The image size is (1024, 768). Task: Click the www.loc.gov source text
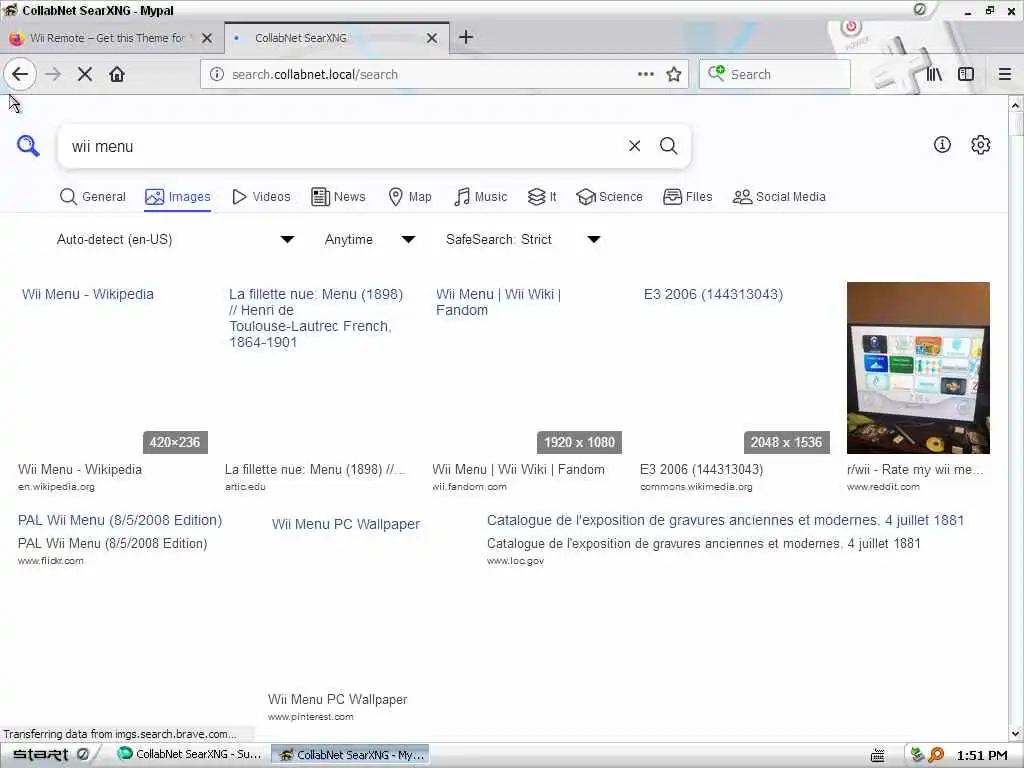pos(515,560)
